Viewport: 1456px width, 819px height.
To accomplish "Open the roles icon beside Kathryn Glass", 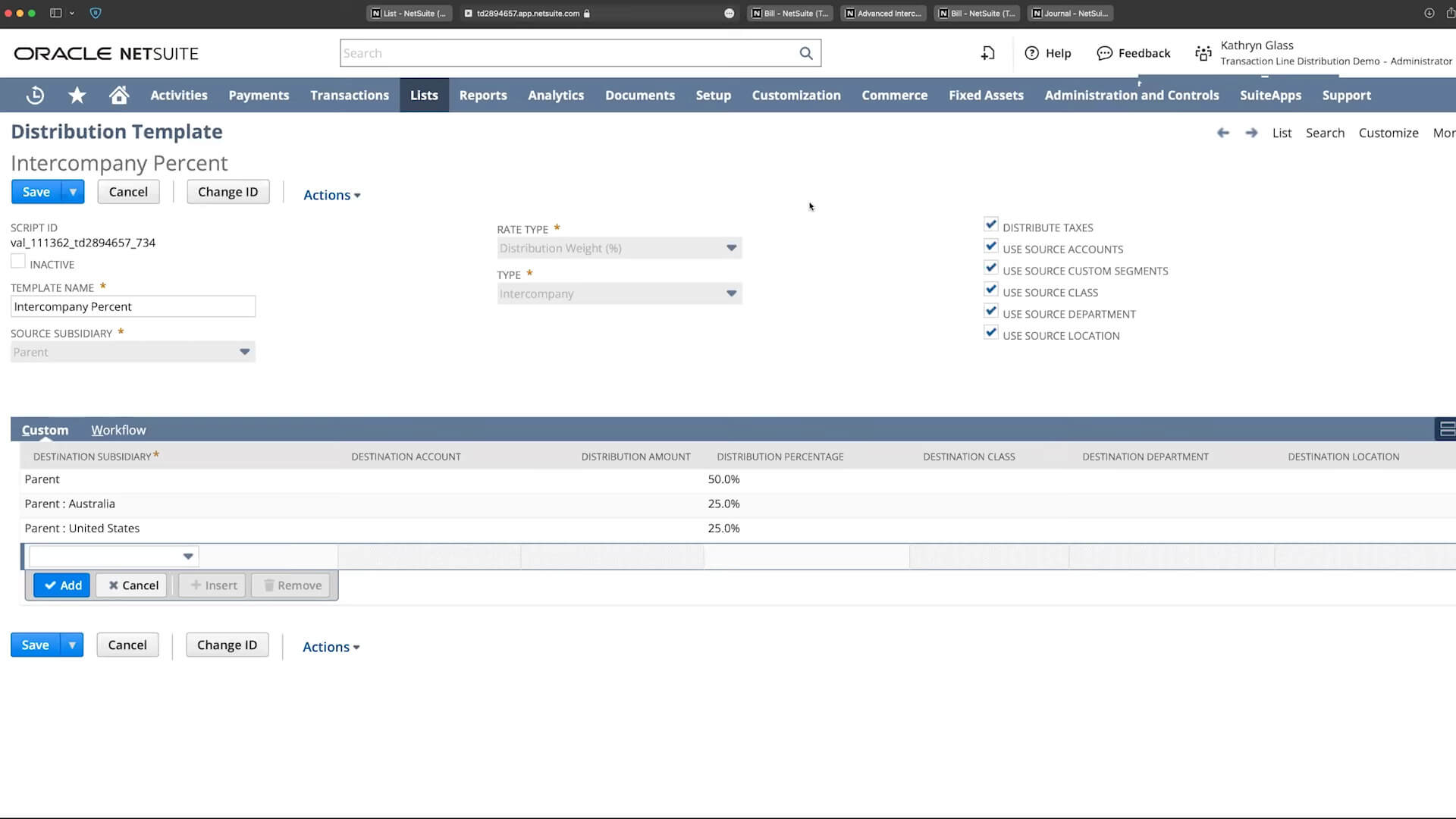I will tap(1203, 53).
